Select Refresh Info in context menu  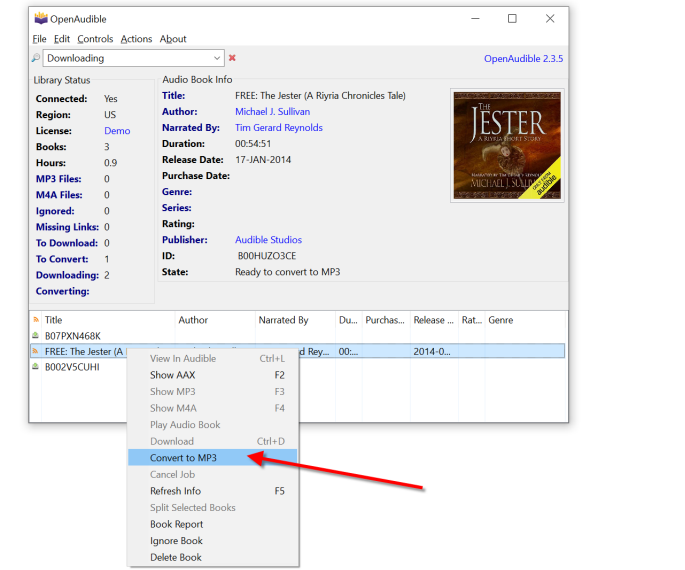click(x=213, y=491)
